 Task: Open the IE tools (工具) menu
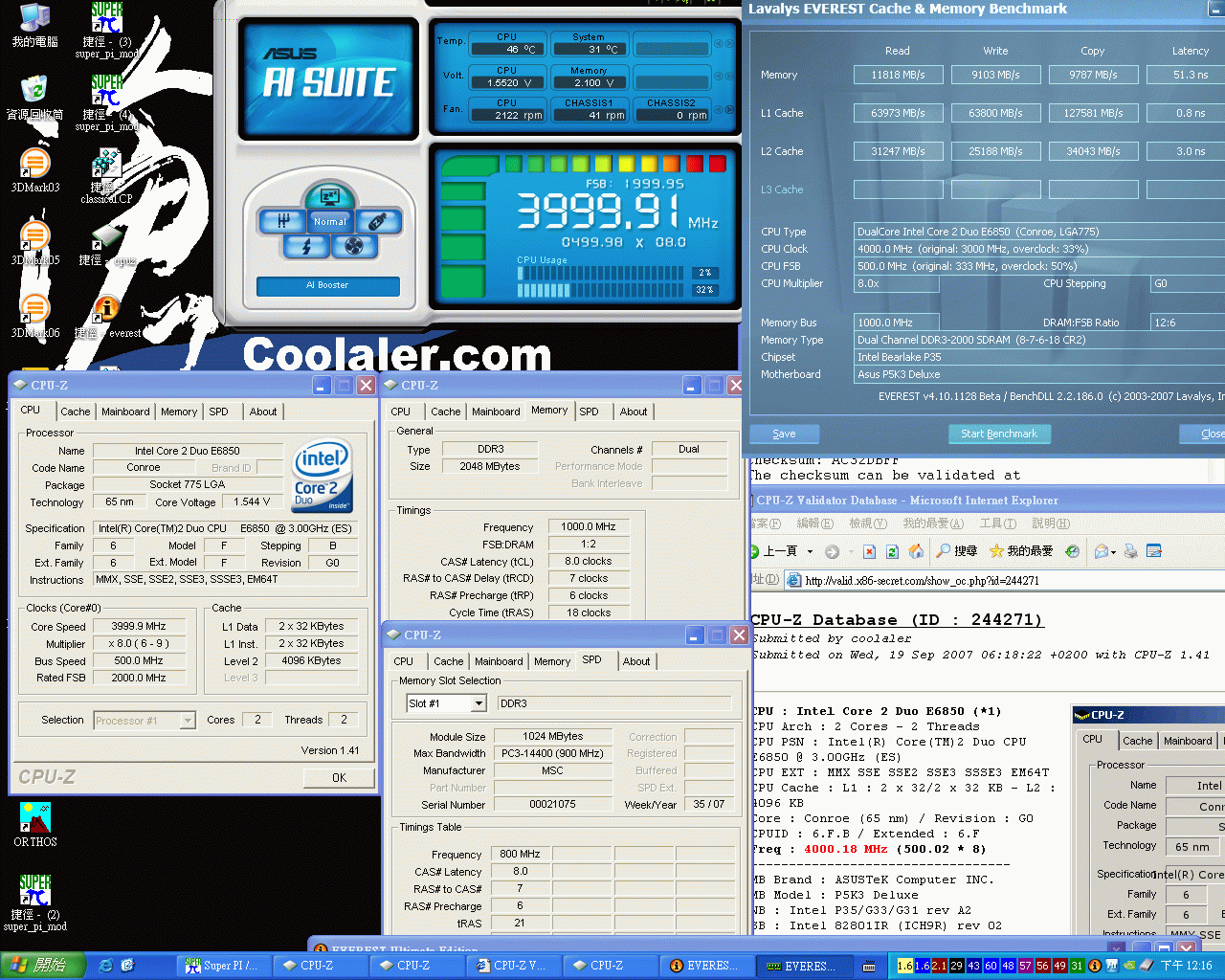tap(997, 523)
